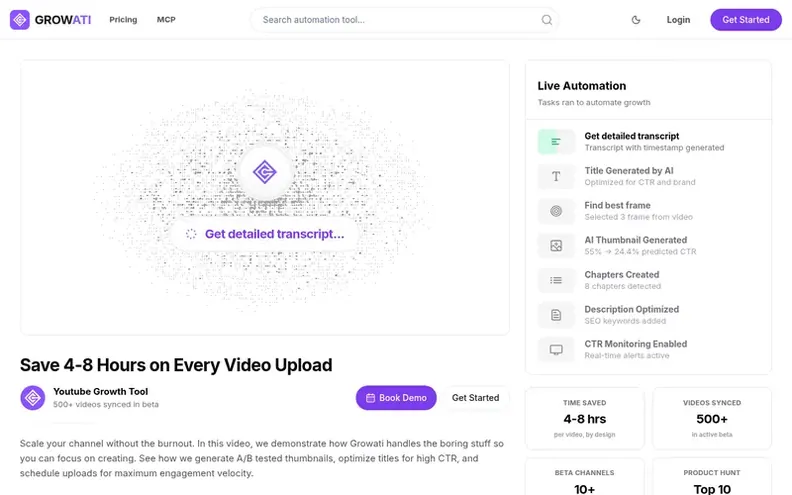
Task: Click the Youtube Growth Tool avatar icon
Action: [33, 398]
